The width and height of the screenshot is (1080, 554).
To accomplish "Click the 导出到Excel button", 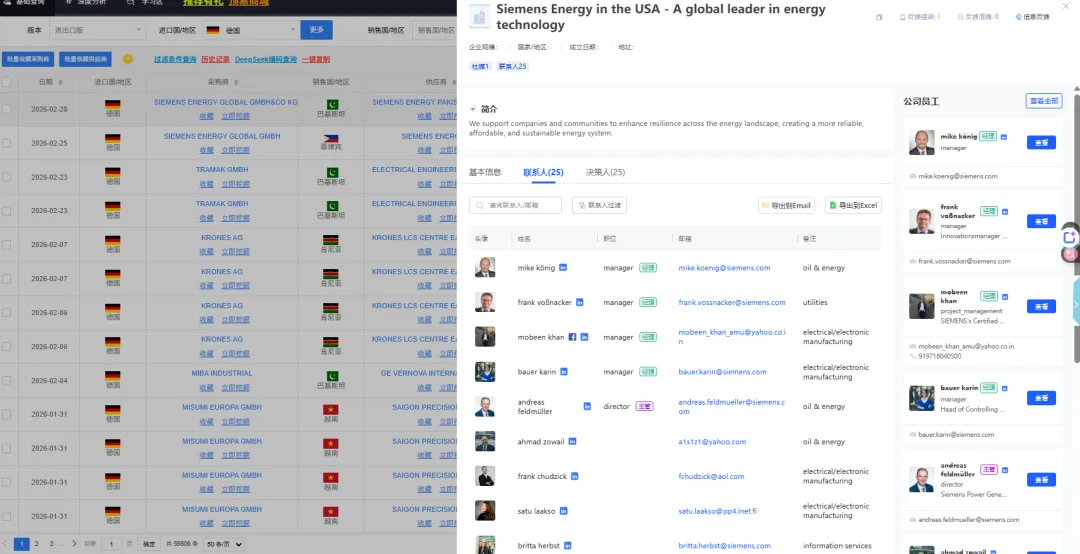I will 853,205.
